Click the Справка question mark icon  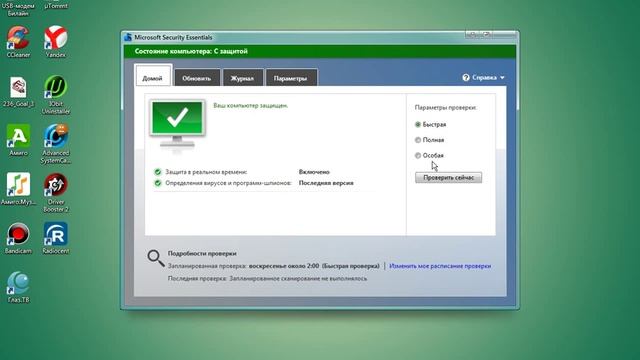pos(466,77)
